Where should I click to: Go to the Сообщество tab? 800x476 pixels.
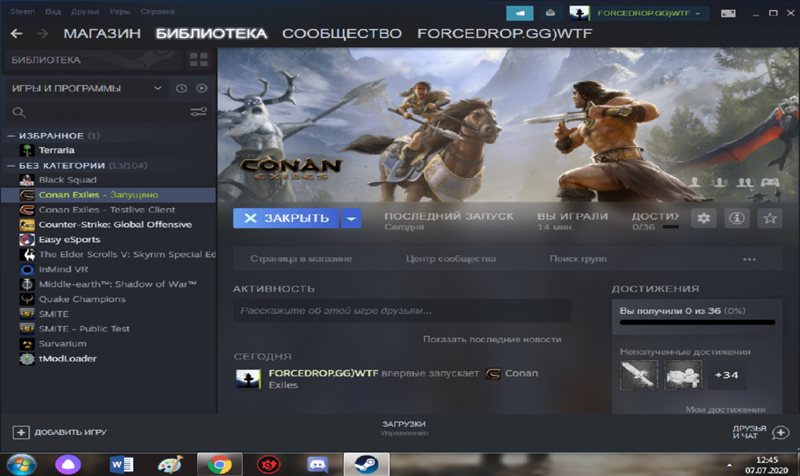342,34
